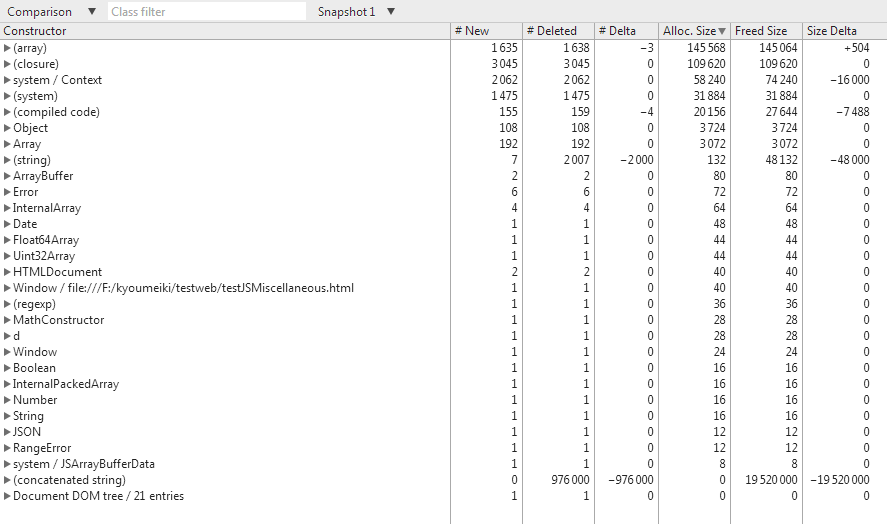Image resolution: width=887 pixels, height=524 pixels.
Task: Select the Boolean row label
Action: pyautogui.click(x=34, y=368)
